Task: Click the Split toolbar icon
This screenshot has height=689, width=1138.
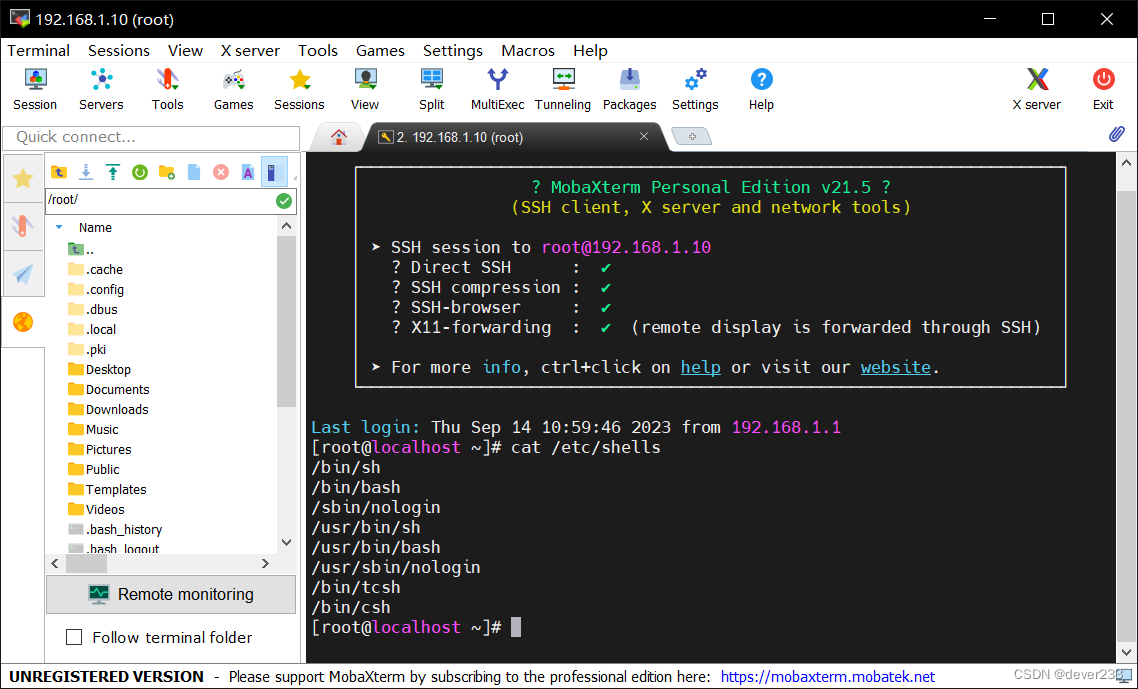Action: tap(431, 89)
